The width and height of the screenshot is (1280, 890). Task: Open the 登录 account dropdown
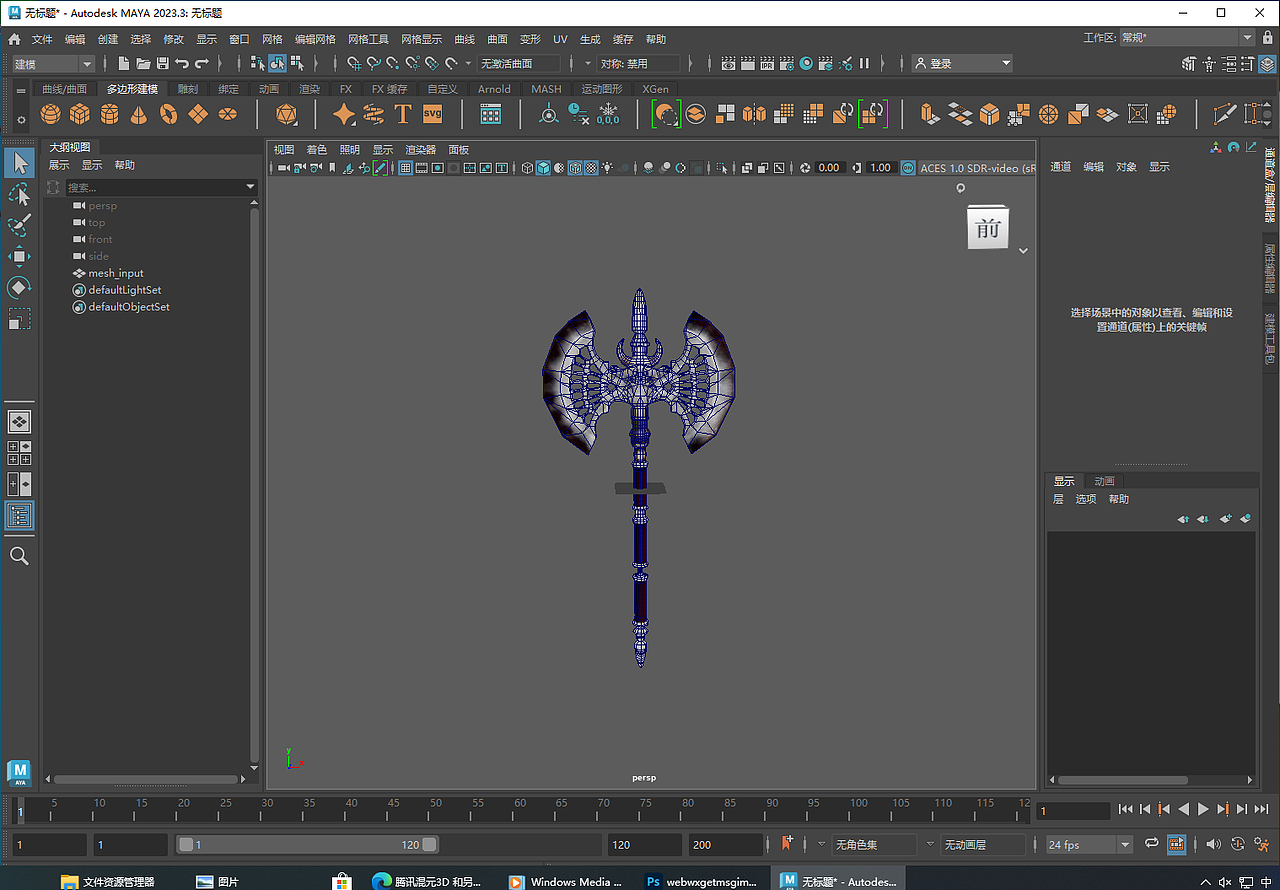click(962, 64)
